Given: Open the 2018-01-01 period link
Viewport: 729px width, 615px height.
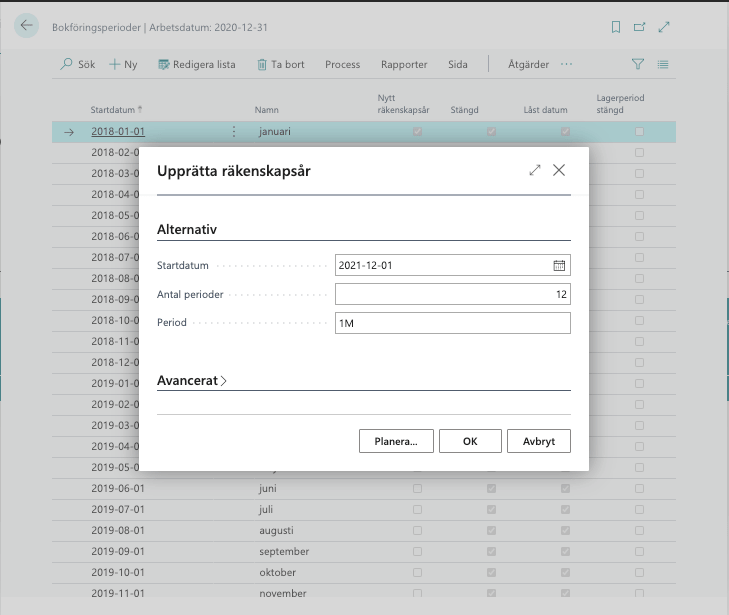Looking at the screenshot, I should coord(118,132).
